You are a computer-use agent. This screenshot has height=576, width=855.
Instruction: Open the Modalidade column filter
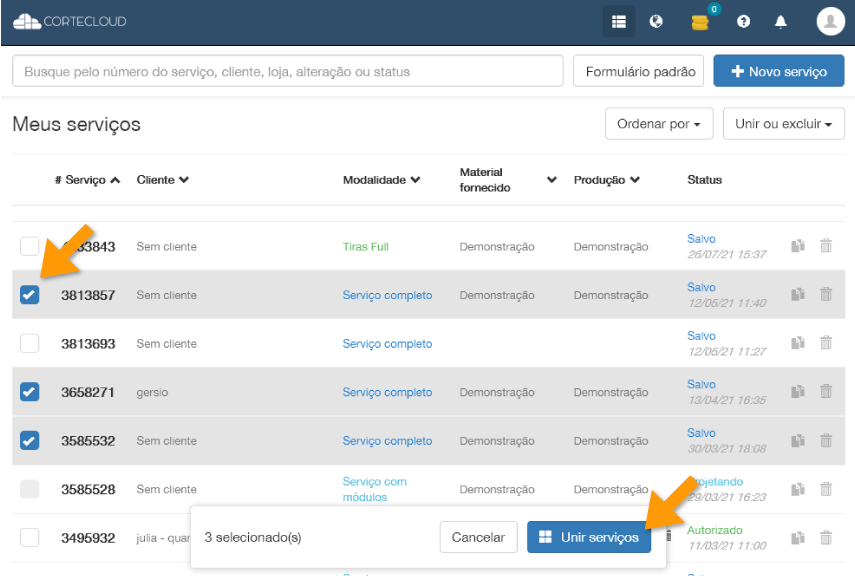click(x=381, y=180)
